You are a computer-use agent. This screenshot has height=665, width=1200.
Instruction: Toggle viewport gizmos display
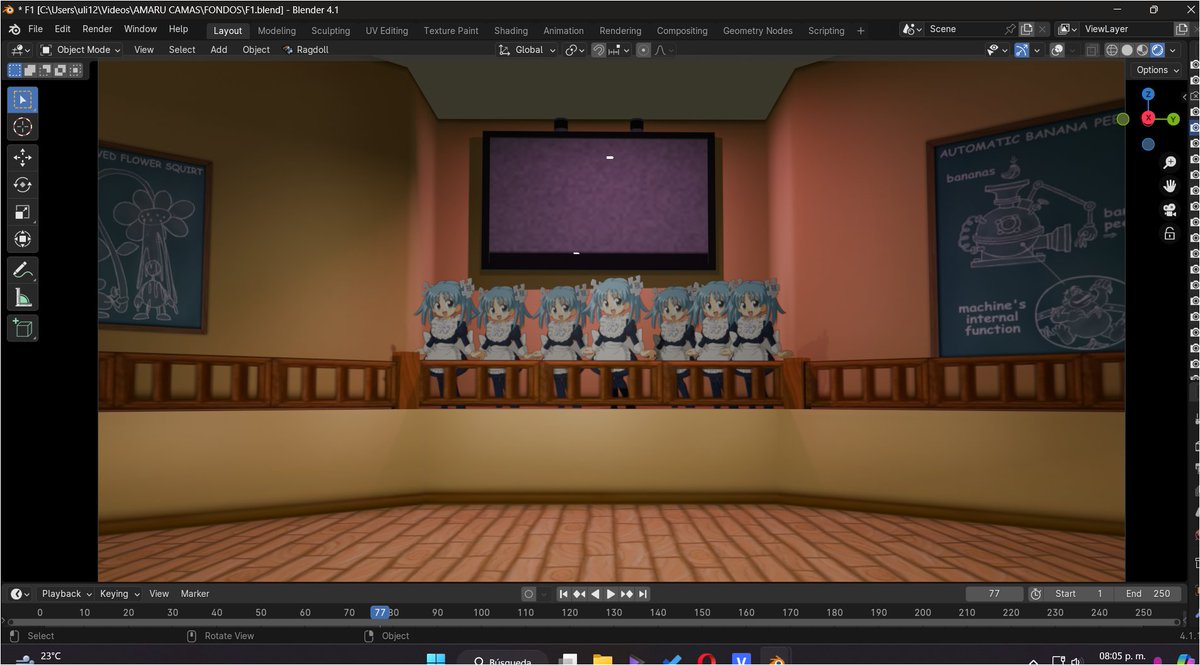pos(1022,50)
